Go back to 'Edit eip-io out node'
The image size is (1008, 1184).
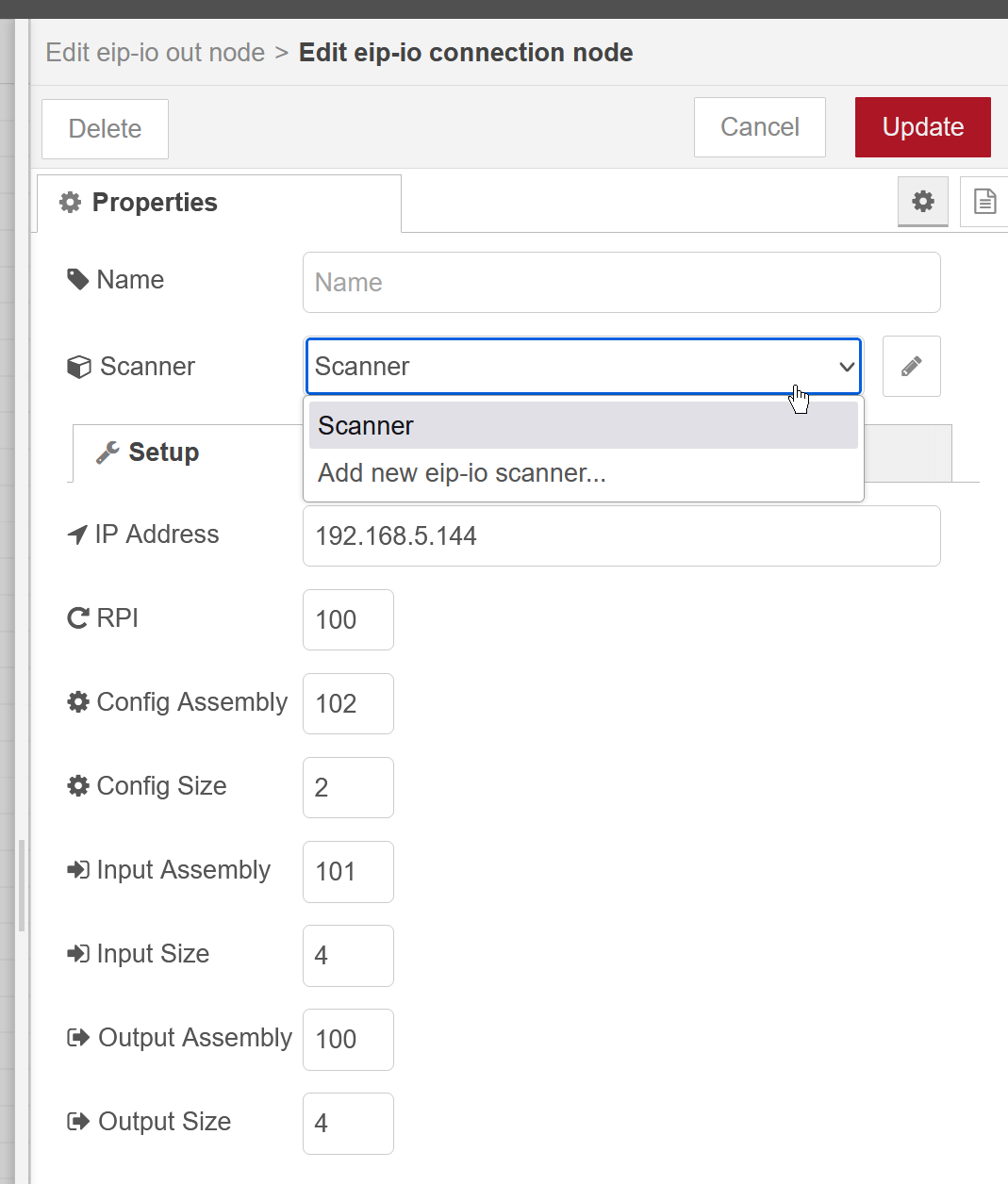coord(156,53)
